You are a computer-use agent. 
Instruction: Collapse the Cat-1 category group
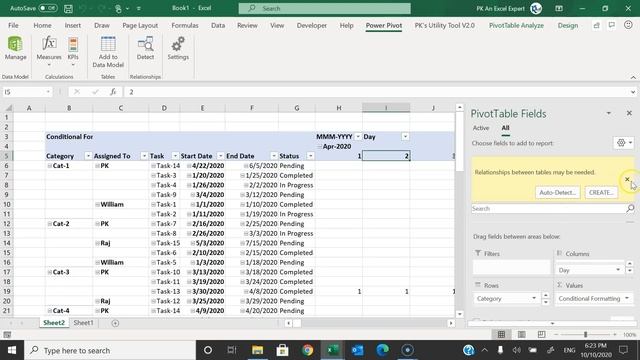(49, 166)
